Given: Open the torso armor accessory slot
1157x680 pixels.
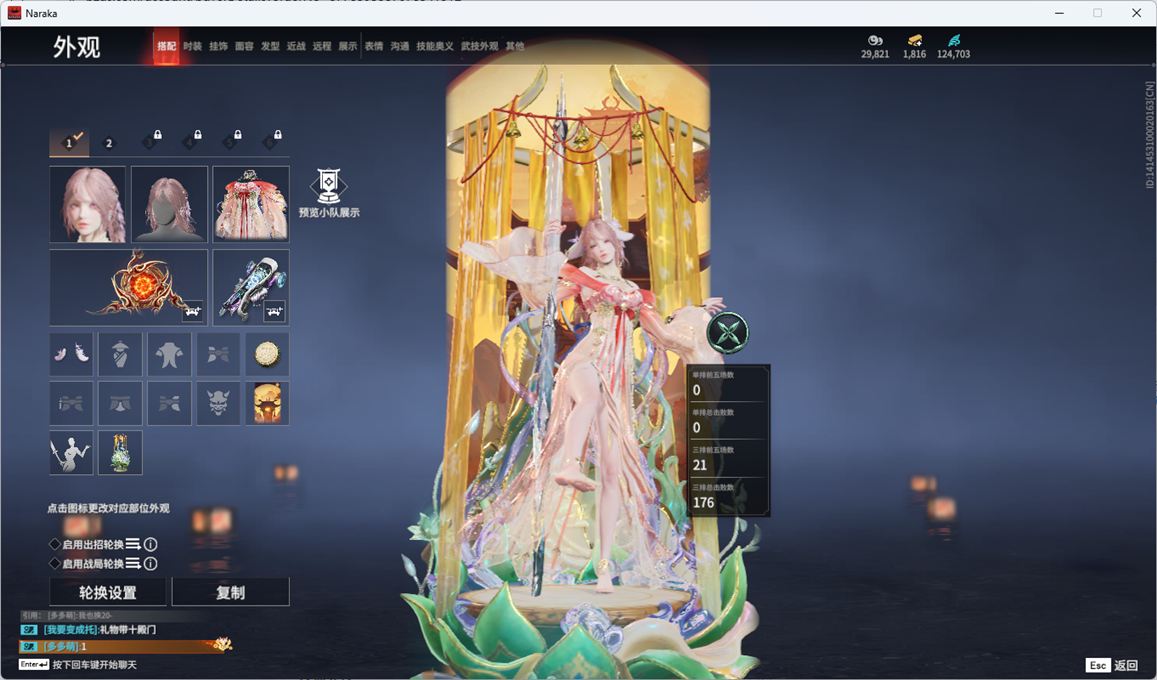Looking at the screenshot, I should (x=169, y=355).
